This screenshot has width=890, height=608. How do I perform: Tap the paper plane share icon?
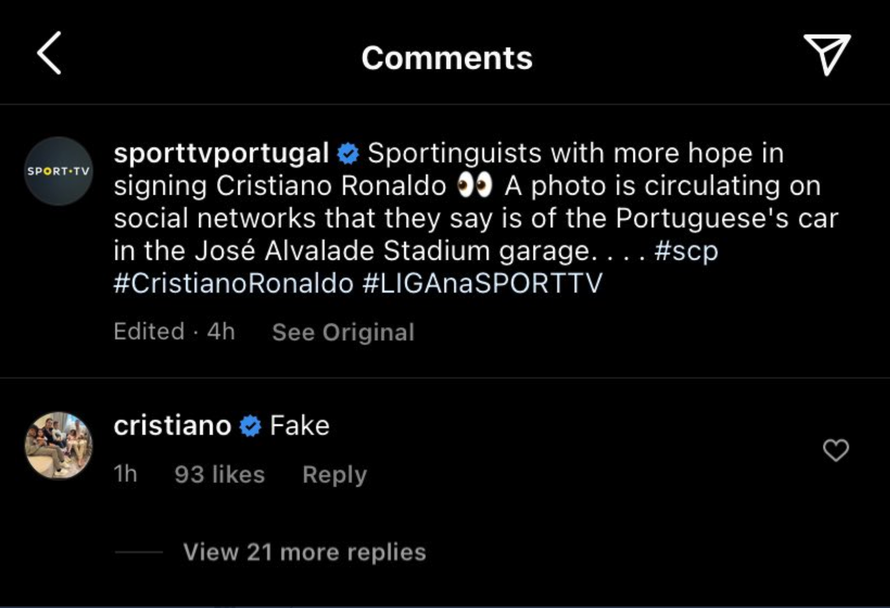(x=827, y=54)
